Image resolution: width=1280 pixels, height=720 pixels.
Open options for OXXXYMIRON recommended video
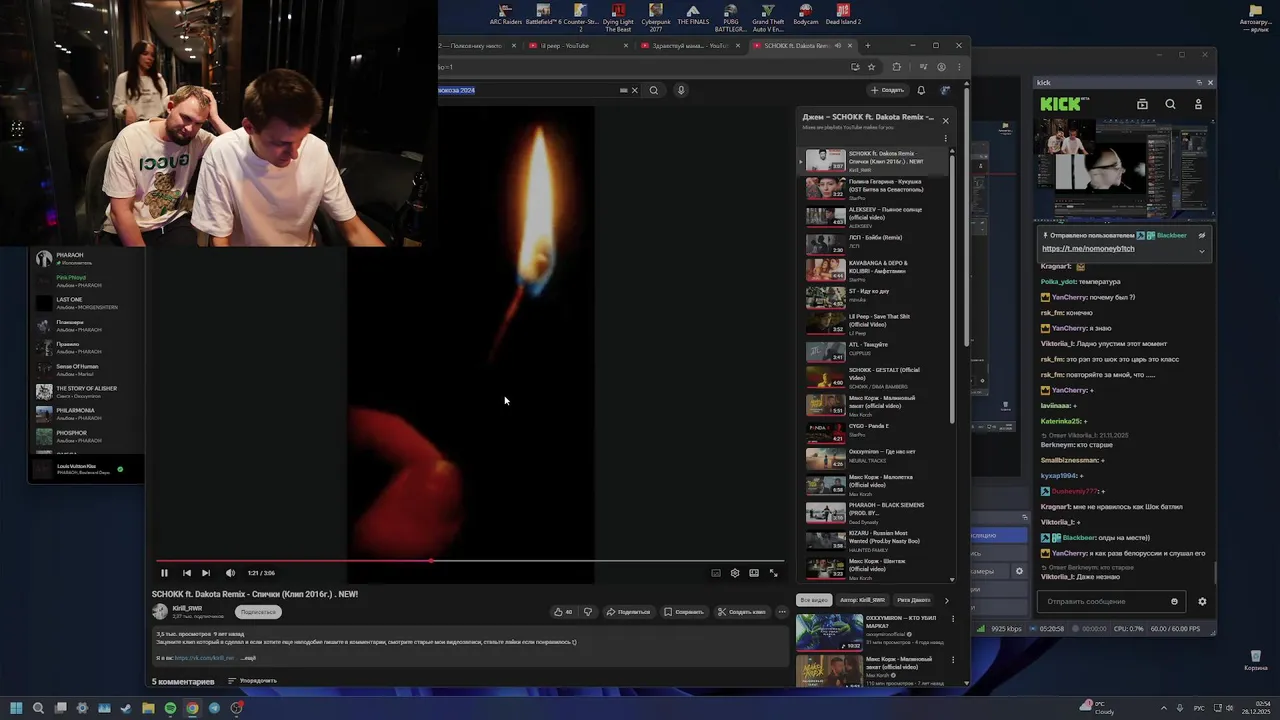click(953, 619)
